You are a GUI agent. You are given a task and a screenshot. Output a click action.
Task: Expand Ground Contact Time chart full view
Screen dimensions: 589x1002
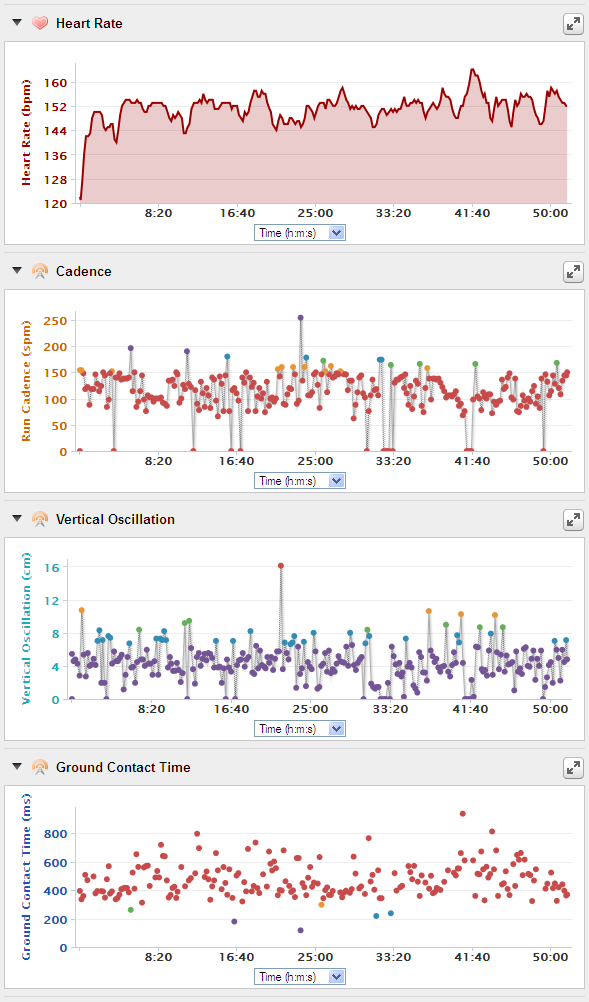573,767
